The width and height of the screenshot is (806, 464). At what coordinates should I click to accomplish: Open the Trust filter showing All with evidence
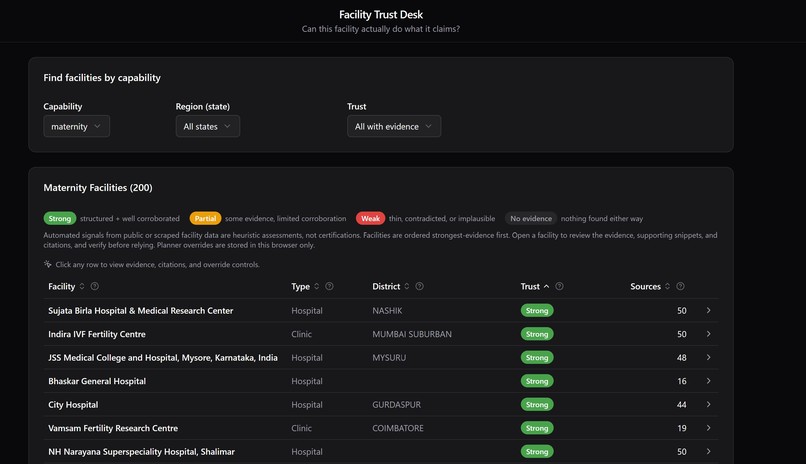(x=394, y=126)
